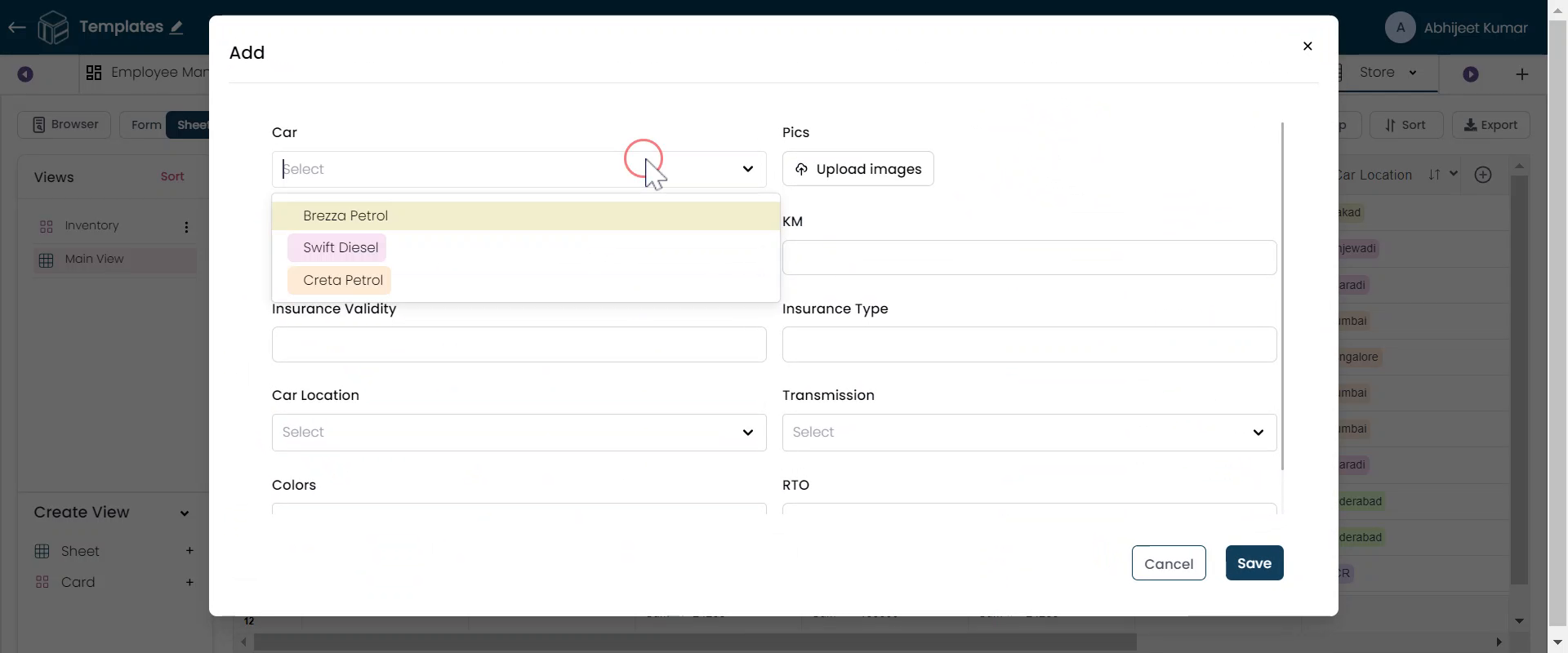Export the sheet data

pyautogui.click(x=1490, y=125)
